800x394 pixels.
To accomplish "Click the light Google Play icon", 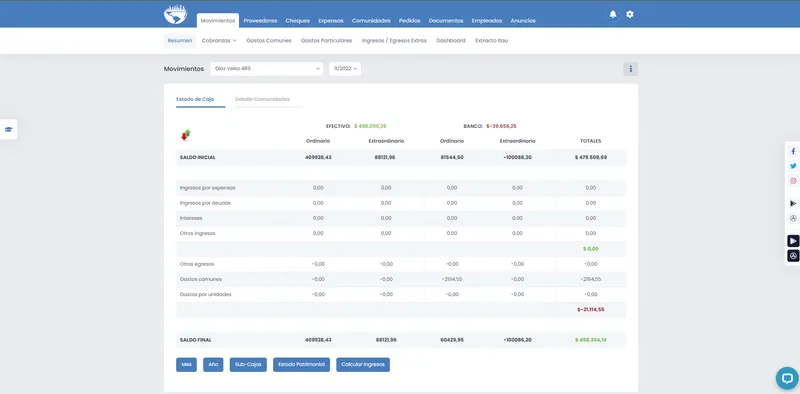I will [x=793, y=203].
